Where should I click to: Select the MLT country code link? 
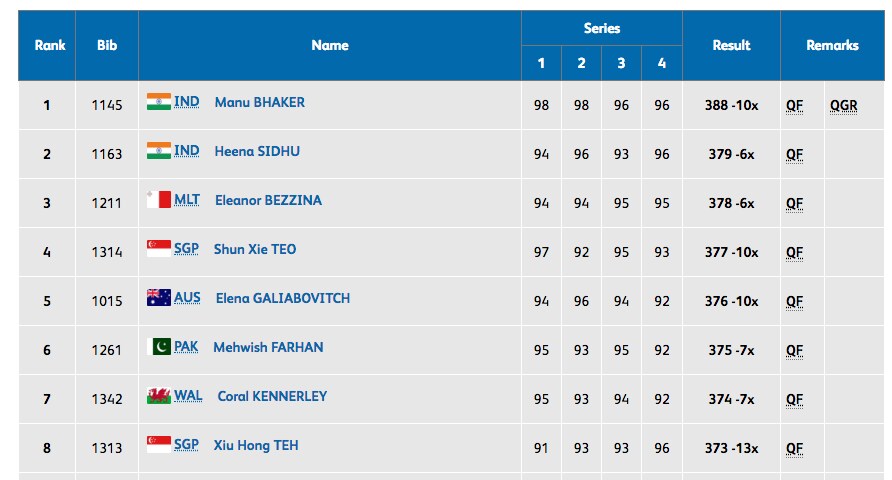pyautogui.click(x=187, y=200)
